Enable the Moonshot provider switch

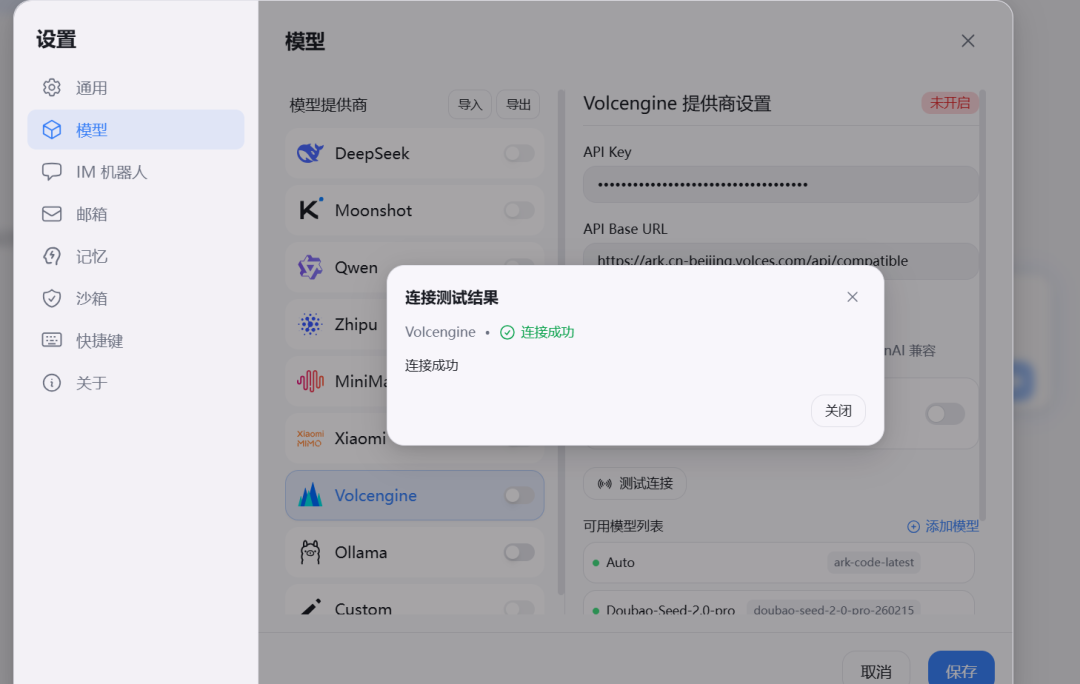click(518, 210)
